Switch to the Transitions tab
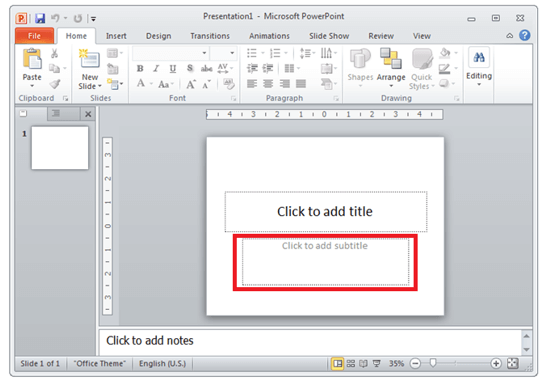Viewport: 542px width, 380px height. [210, 36]
